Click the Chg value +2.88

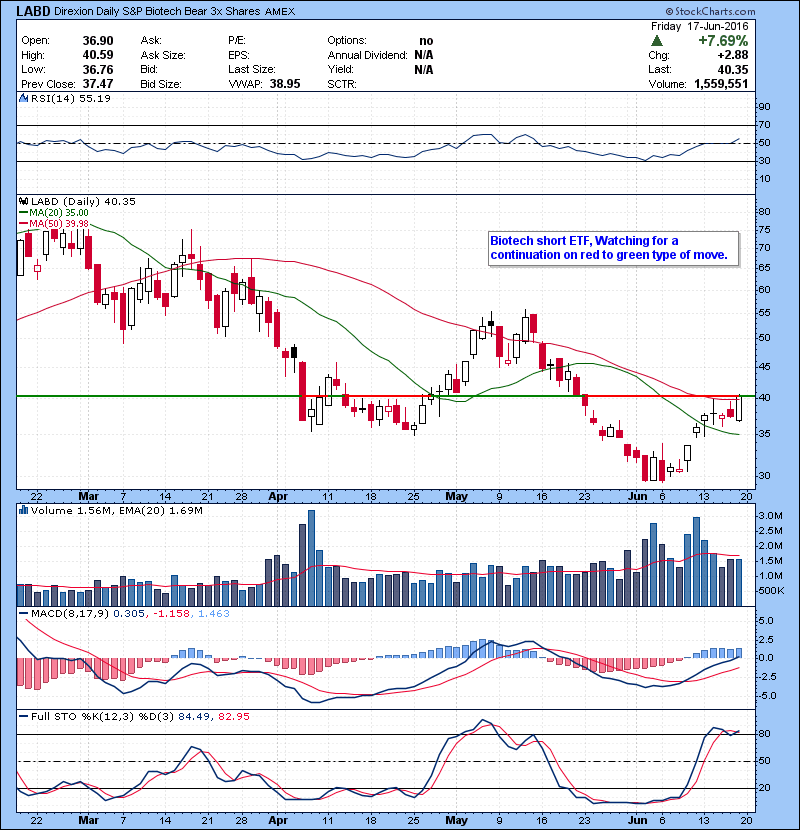point(733,55)
